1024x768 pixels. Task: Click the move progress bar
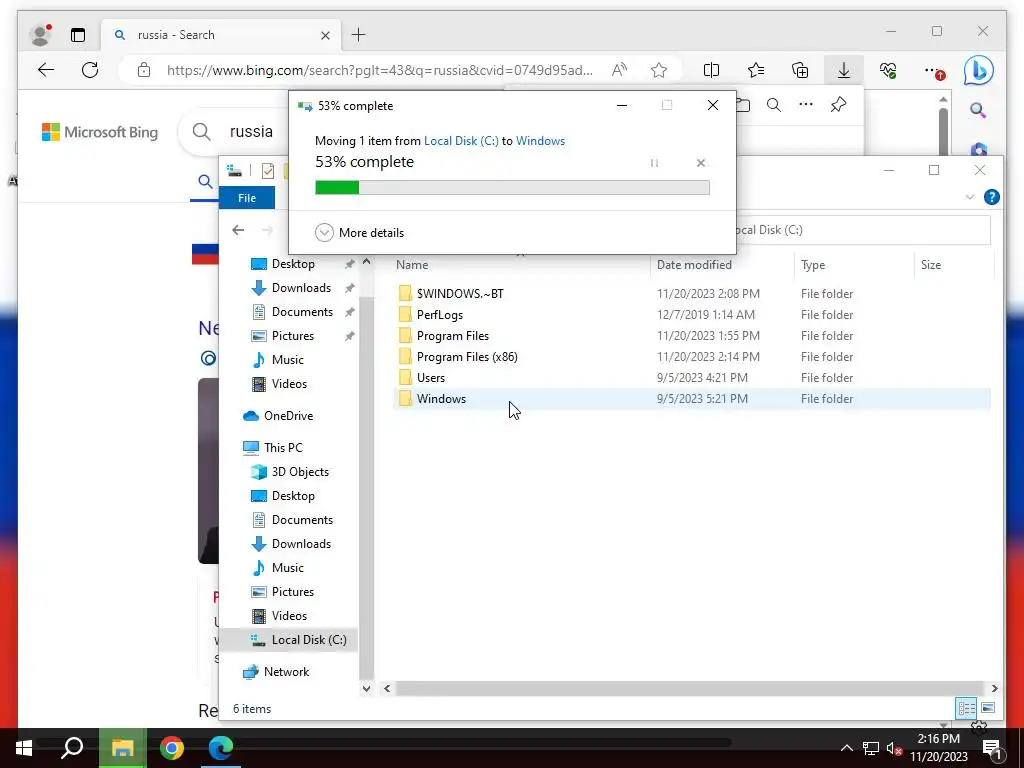(x=512, y=188)
